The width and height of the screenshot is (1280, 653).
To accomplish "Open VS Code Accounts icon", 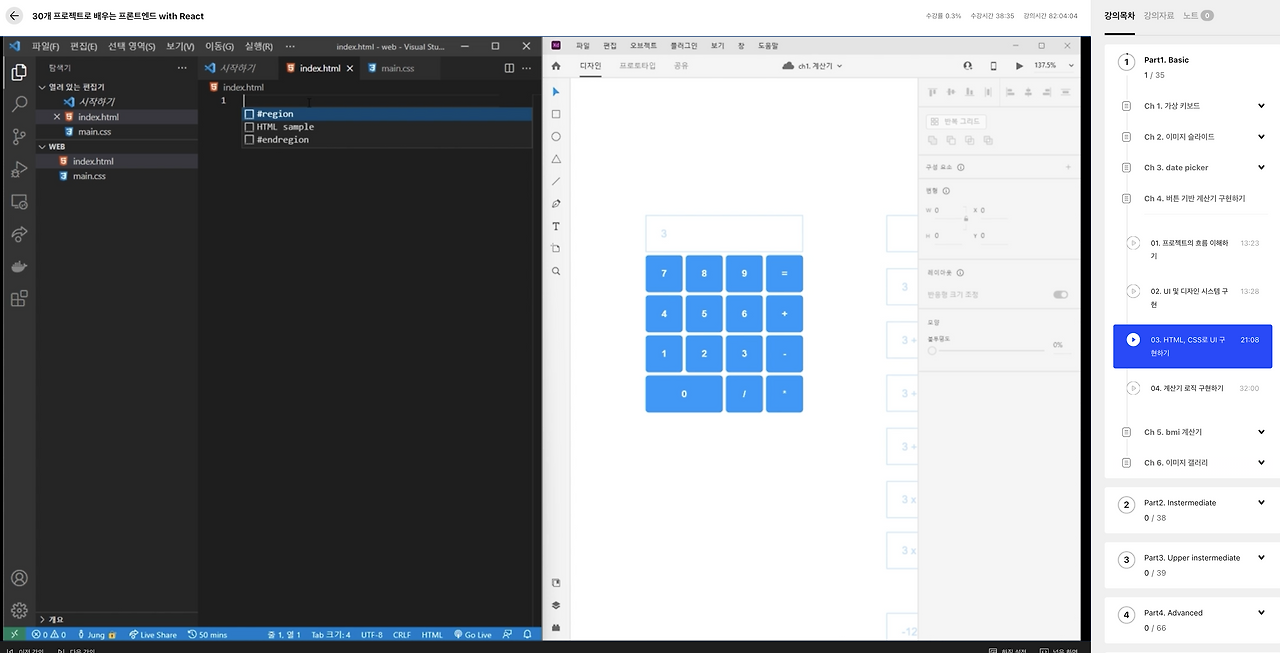I will tap(19, 578).
